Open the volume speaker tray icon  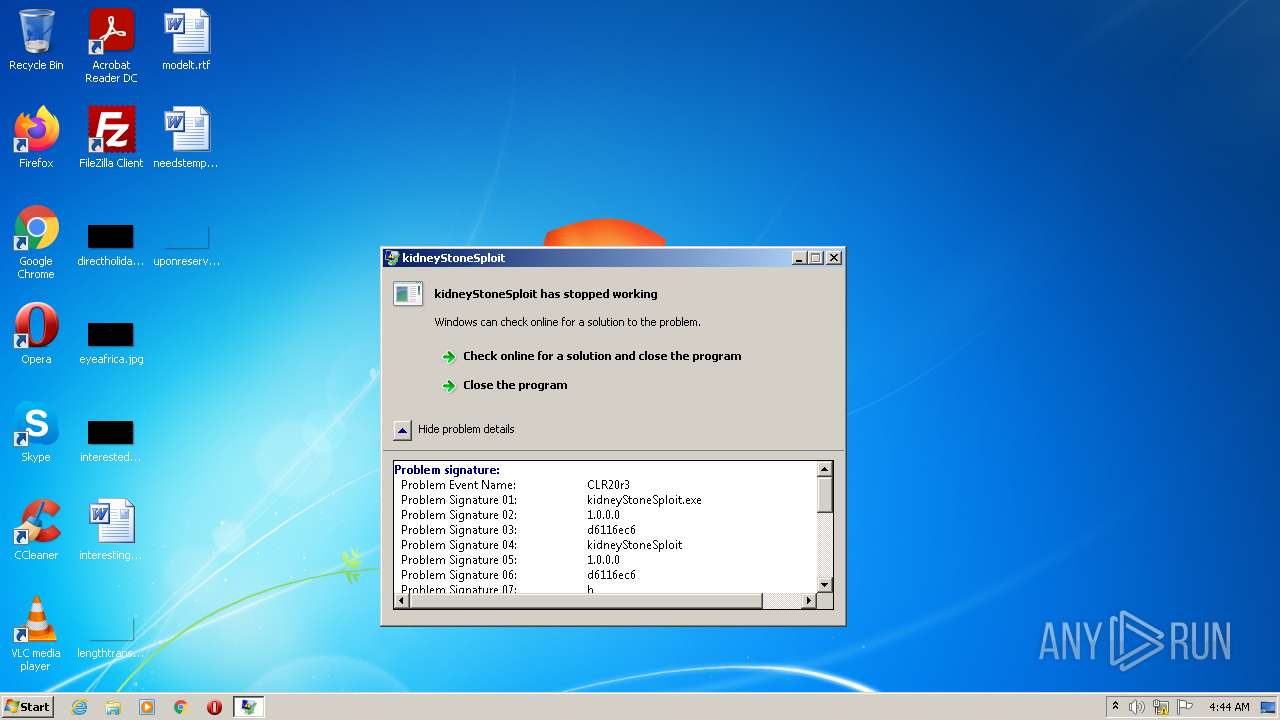pos(1136,707)
